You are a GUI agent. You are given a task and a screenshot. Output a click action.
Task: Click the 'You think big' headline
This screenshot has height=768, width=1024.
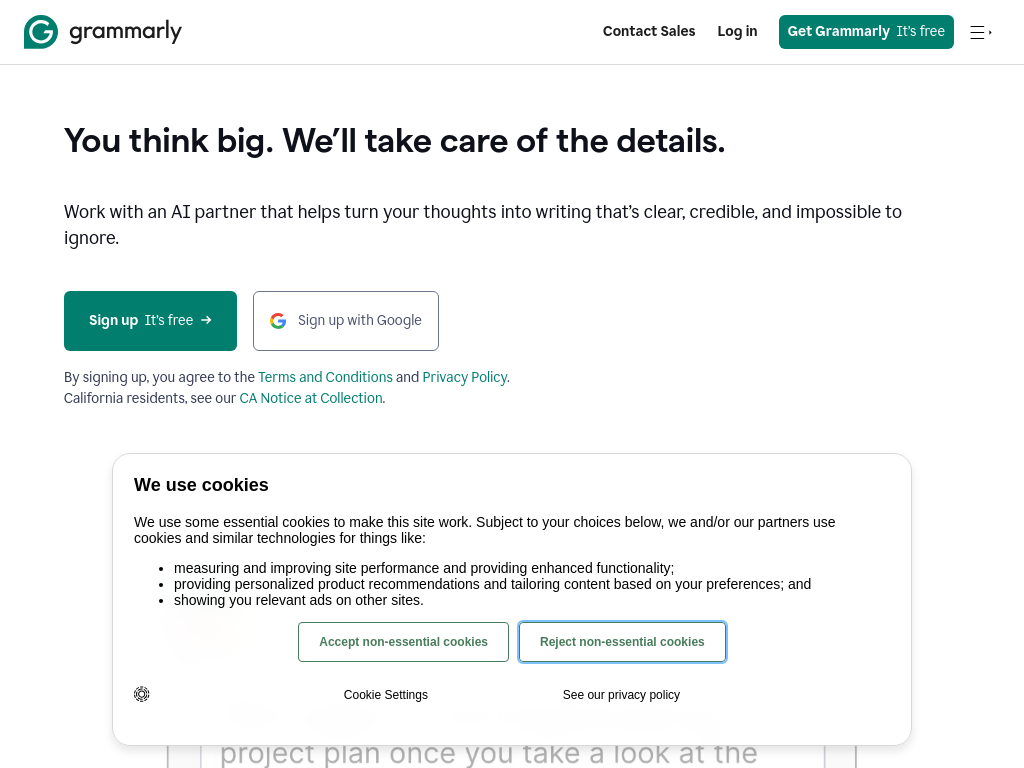(394, 141)
